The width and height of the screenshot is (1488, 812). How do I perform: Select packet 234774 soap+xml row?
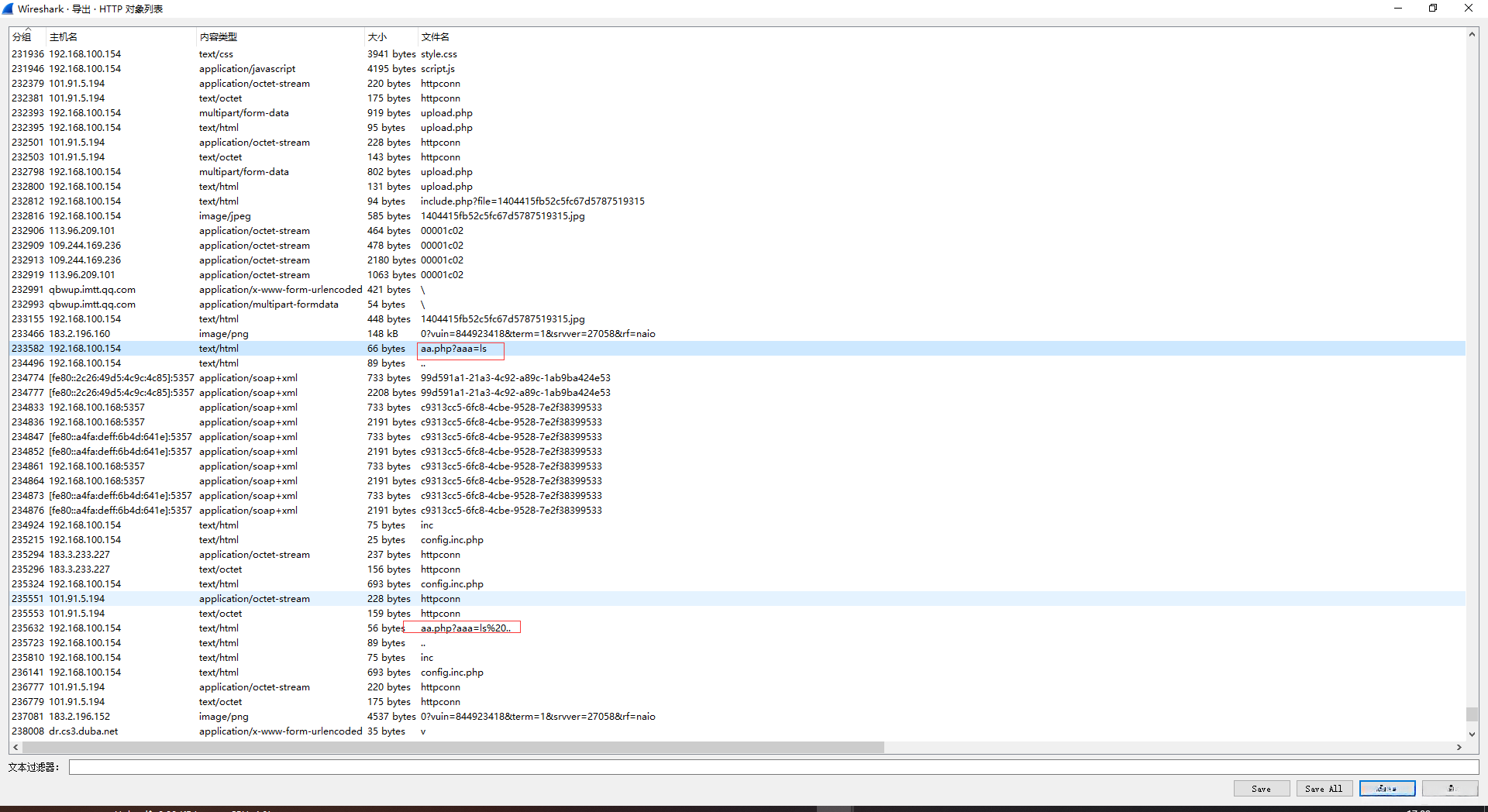point(737,378)
